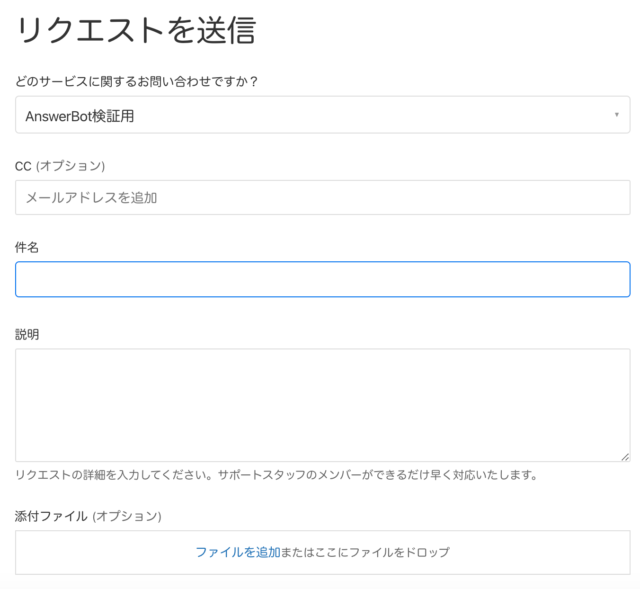Click the 説明 label above the text area

[x=27, y=334]
